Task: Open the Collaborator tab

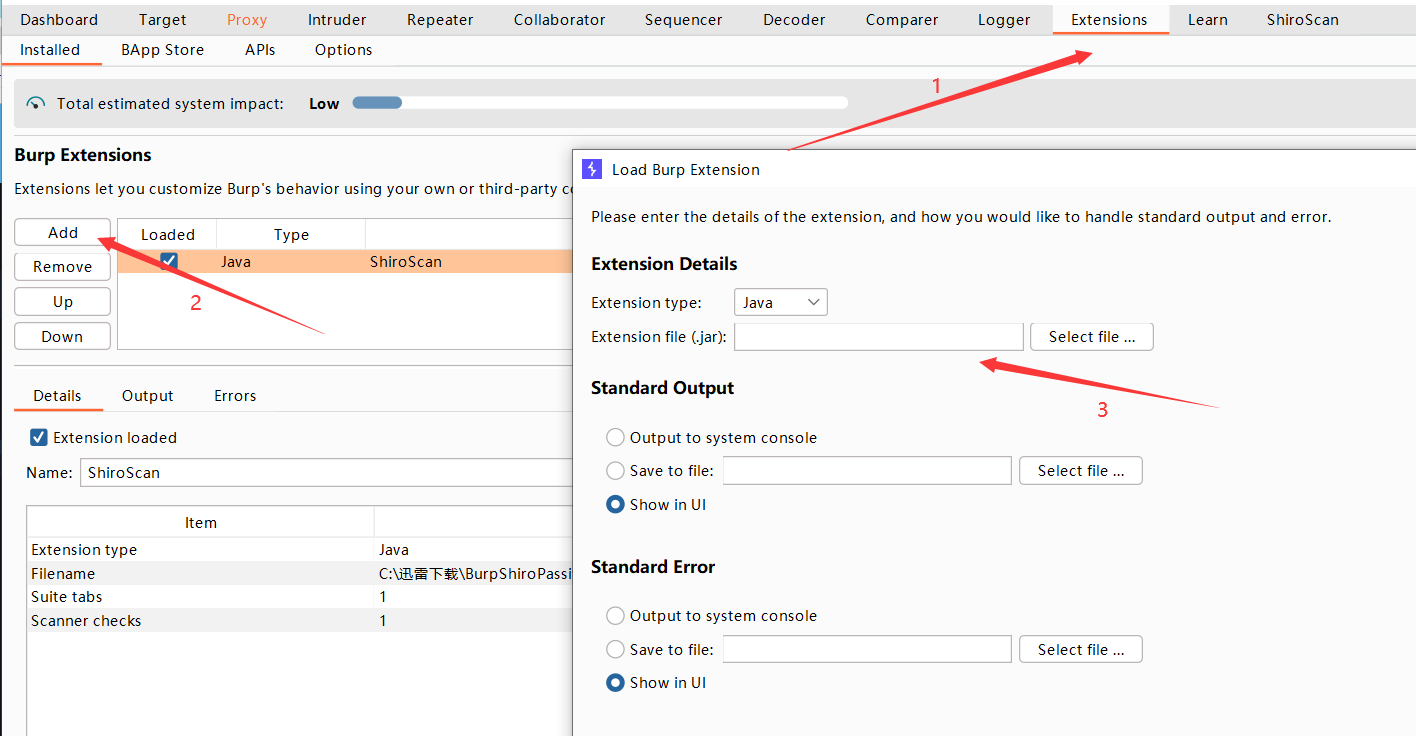Action: (559, 19)
